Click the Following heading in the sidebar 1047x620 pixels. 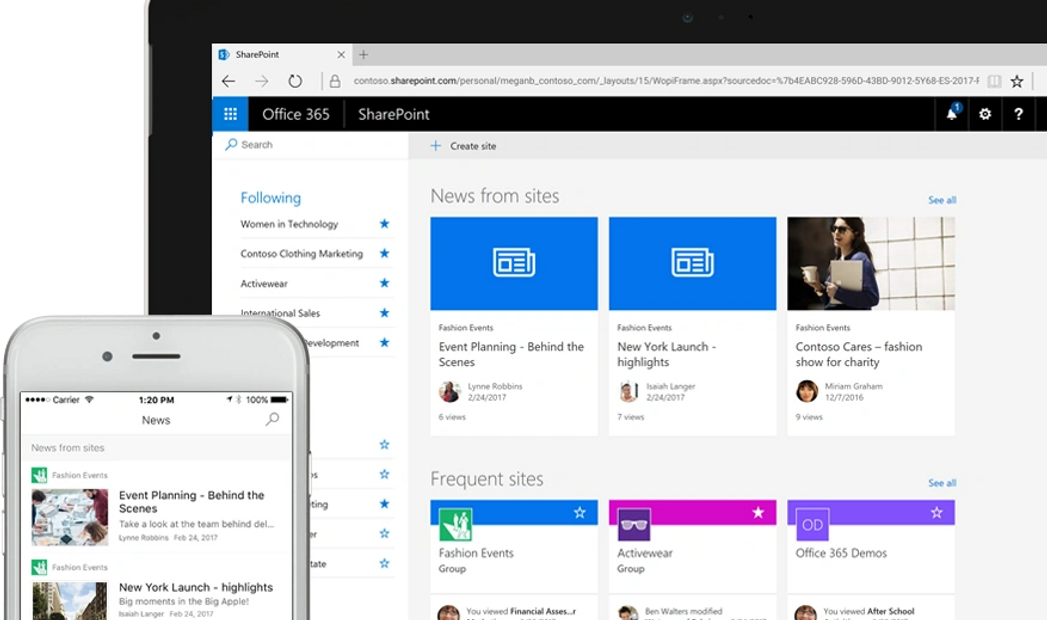tap(270, 198)
